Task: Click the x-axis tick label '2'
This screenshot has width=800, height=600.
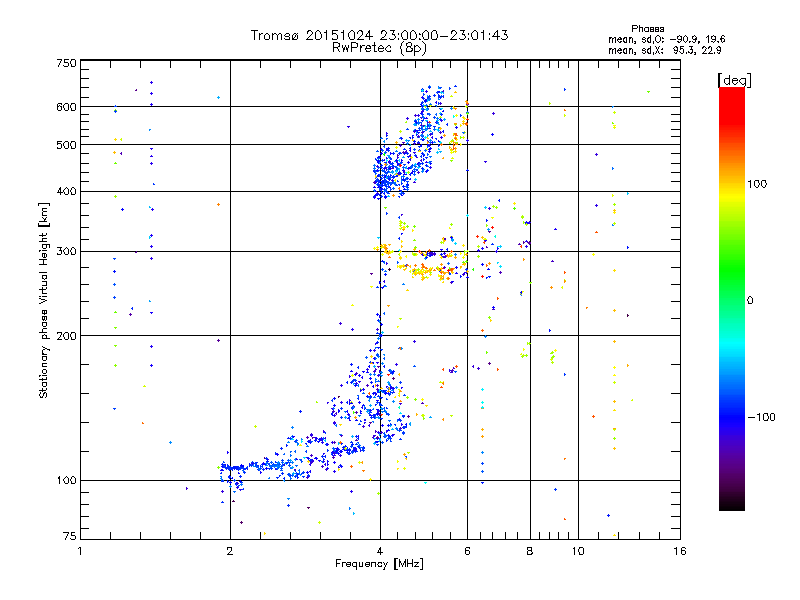Action: point(230,551)
